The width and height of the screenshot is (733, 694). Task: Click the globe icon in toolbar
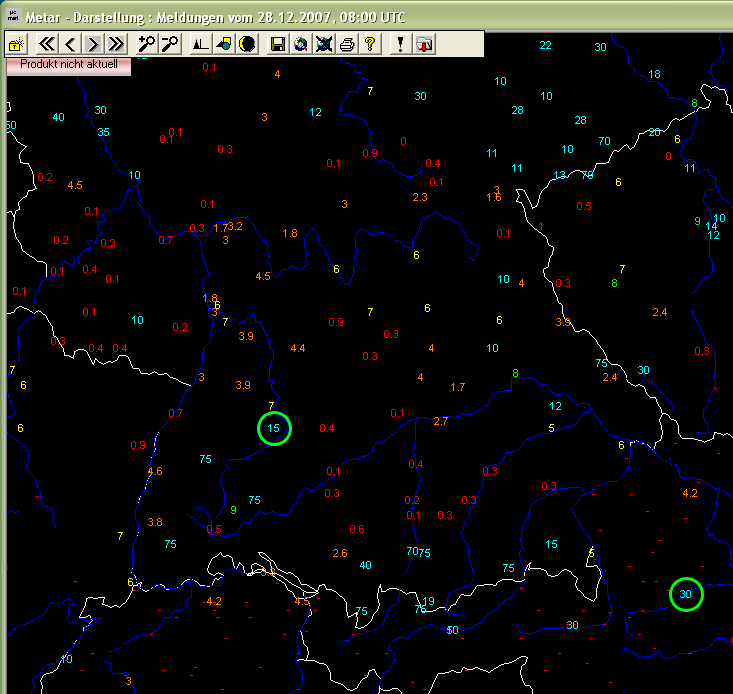pyautogui.click(x=300, y=44)
